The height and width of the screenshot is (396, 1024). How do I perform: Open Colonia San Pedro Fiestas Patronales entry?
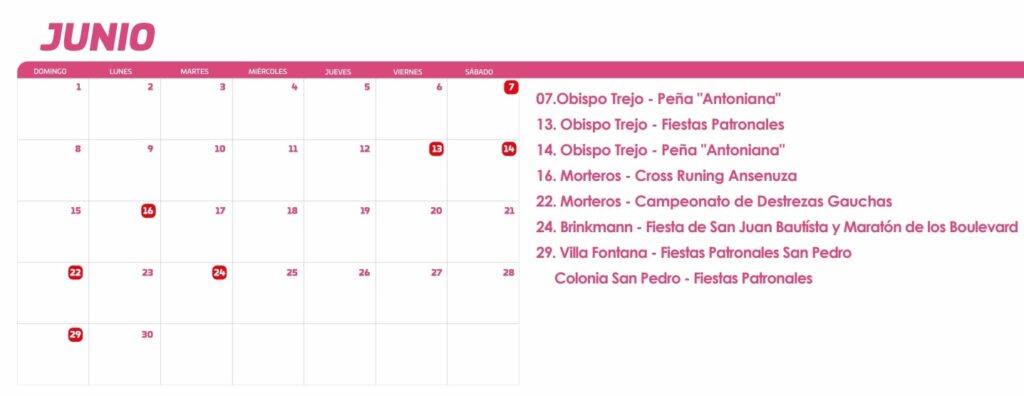coord(683,278)
